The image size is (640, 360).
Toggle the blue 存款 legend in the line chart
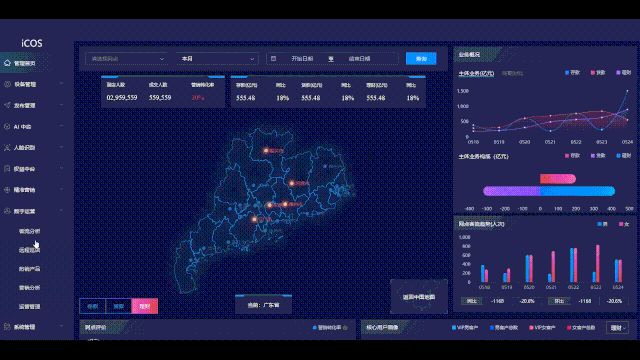click(x=572, y=73)
